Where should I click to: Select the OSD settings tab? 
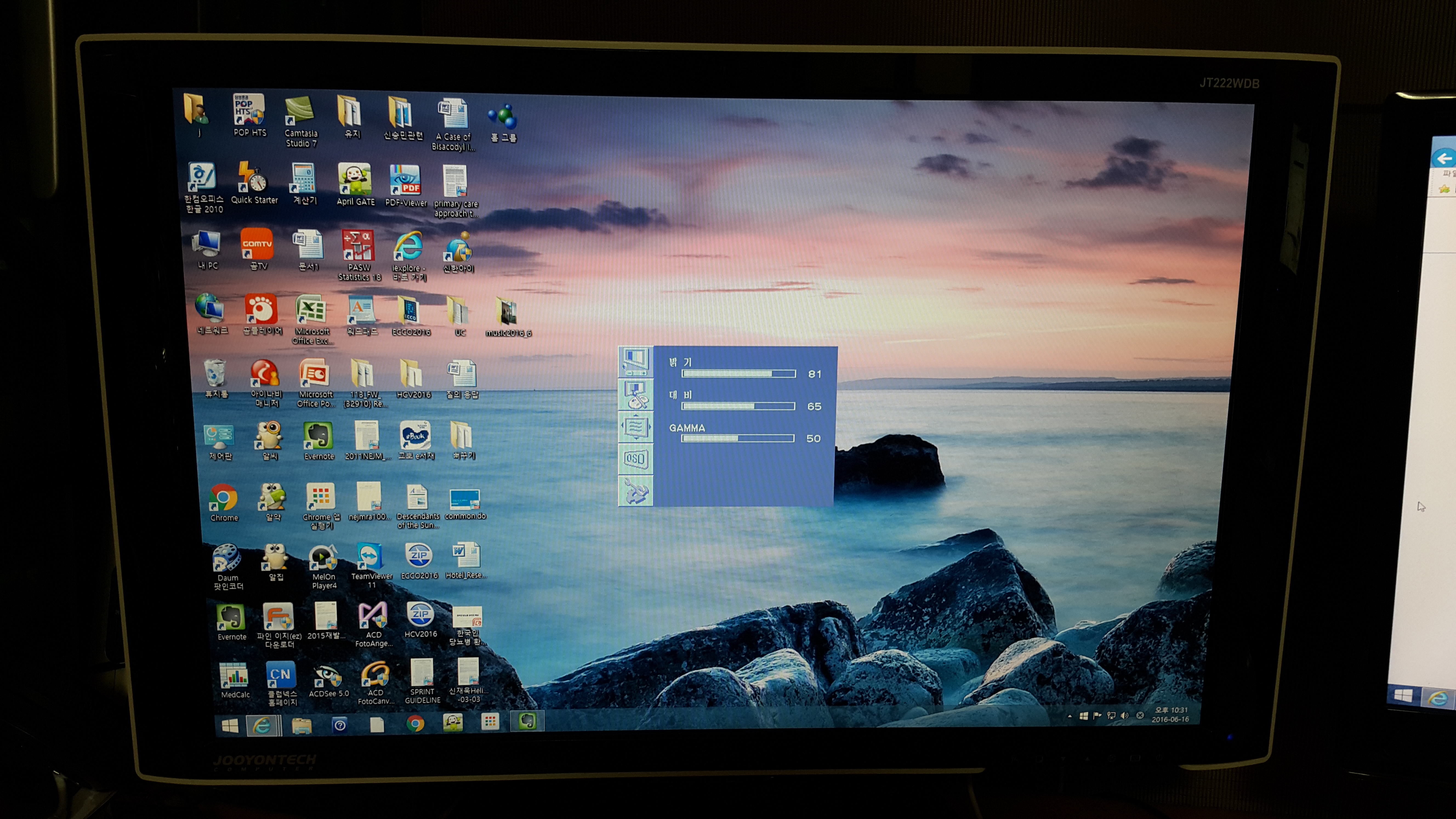pyautogui.click(x=636, y=458)
